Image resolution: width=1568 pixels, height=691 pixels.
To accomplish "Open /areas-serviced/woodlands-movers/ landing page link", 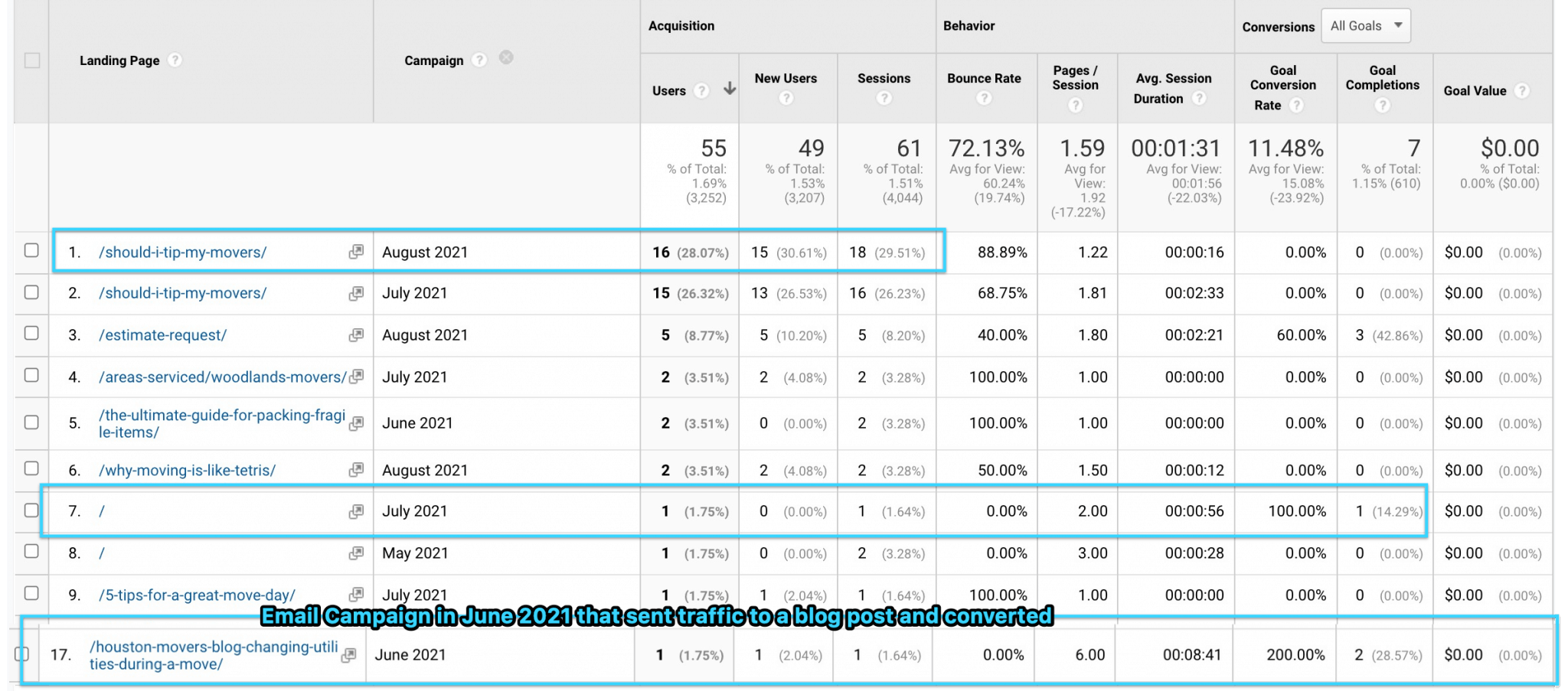I will click(222, 377).
